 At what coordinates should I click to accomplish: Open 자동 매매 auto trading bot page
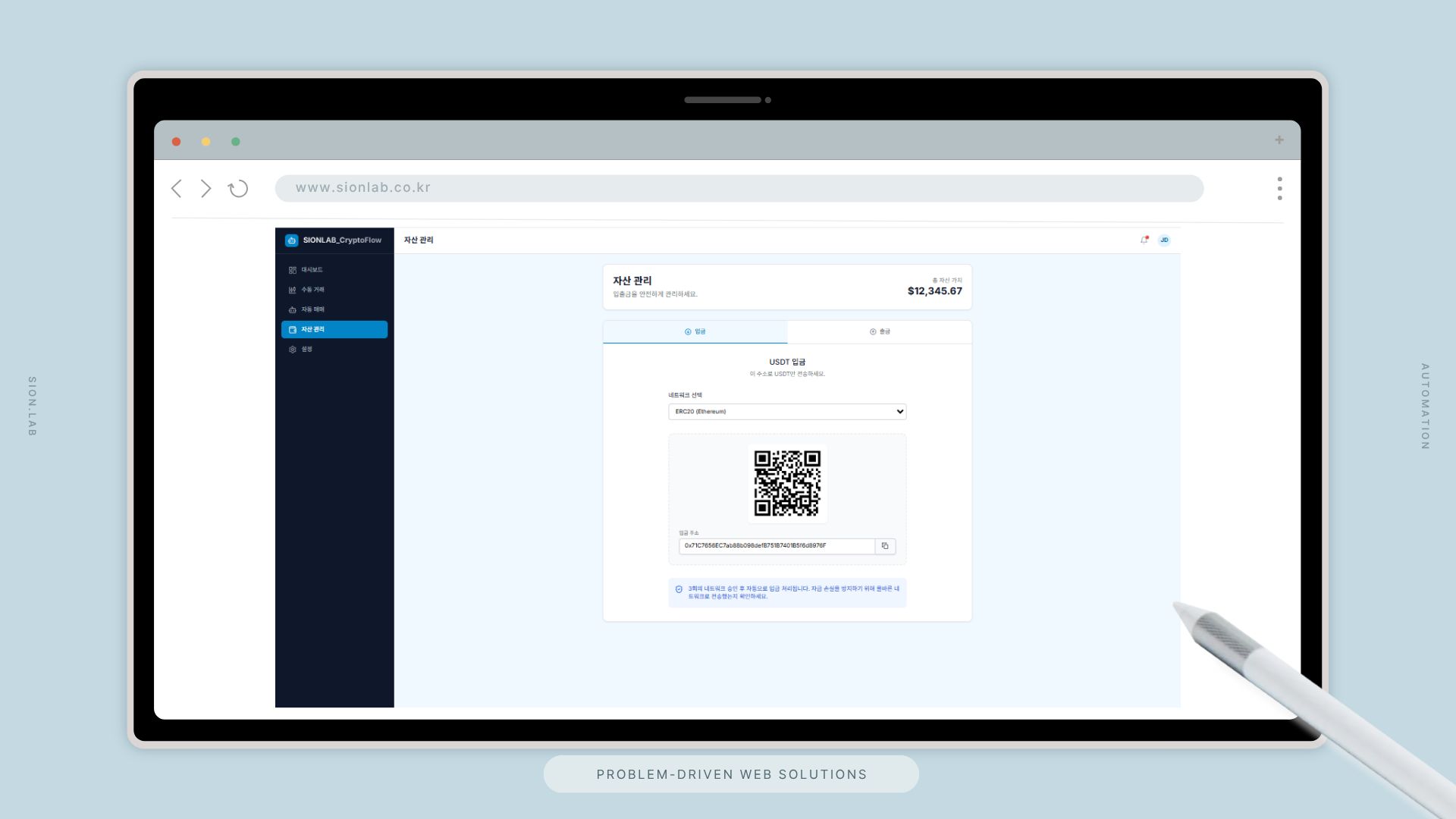(x=312, y=309)
